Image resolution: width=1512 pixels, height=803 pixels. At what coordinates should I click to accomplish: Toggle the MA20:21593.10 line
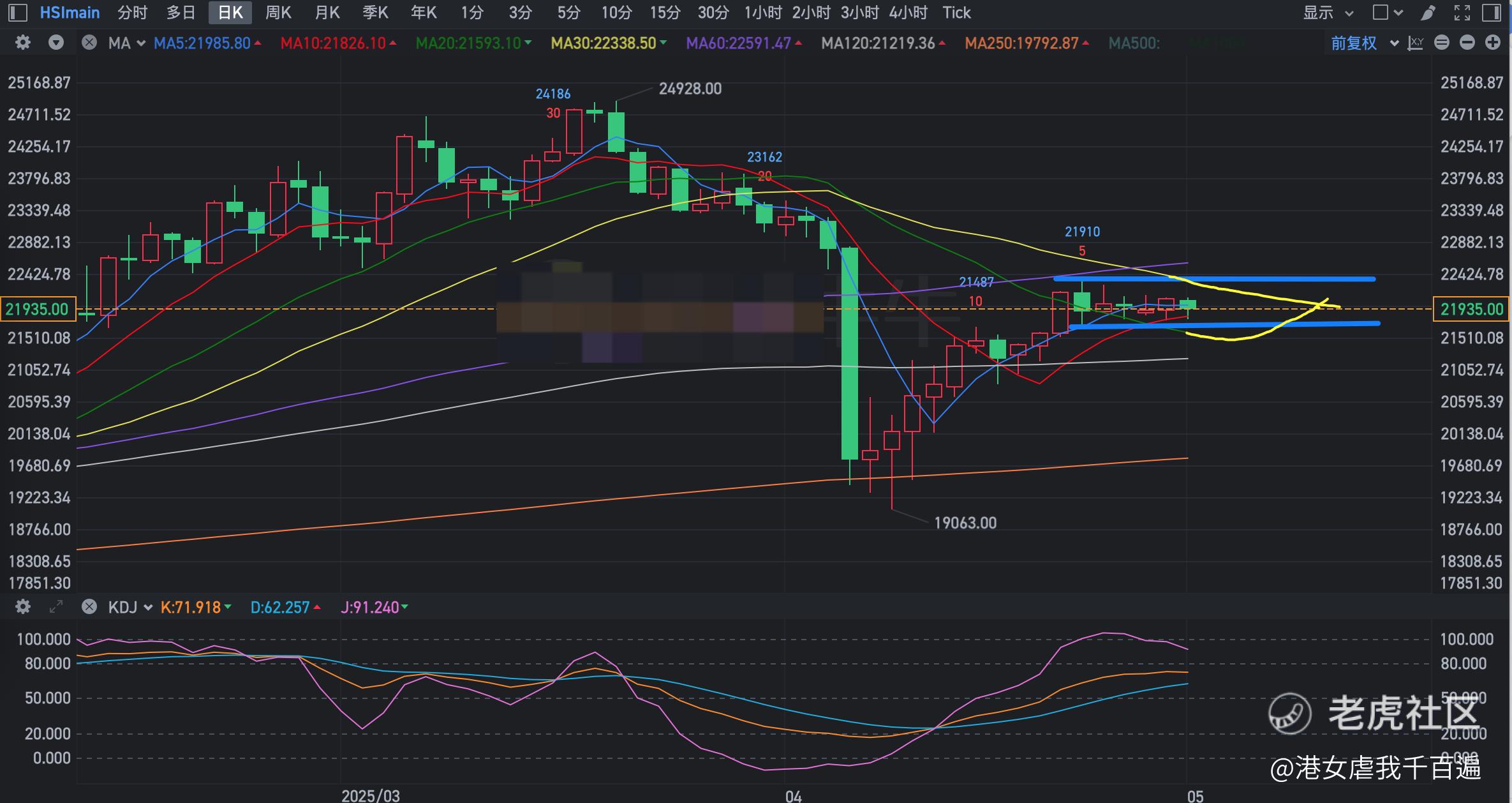point(473,43)
